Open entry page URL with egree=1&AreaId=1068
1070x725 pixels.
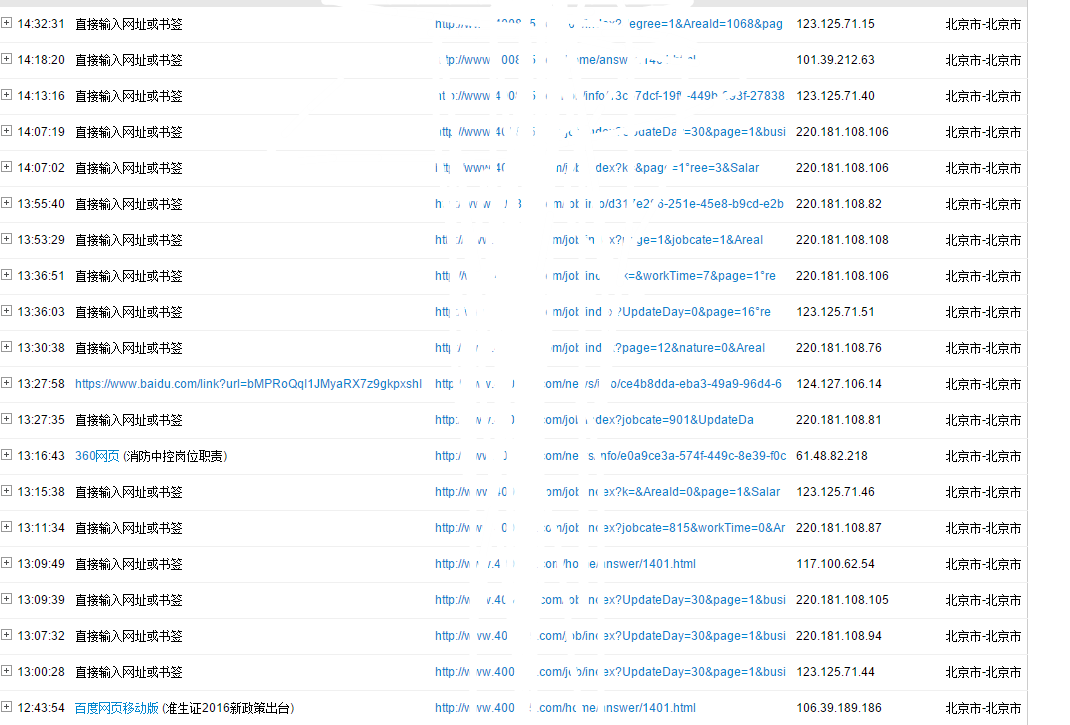coord(609,24)
